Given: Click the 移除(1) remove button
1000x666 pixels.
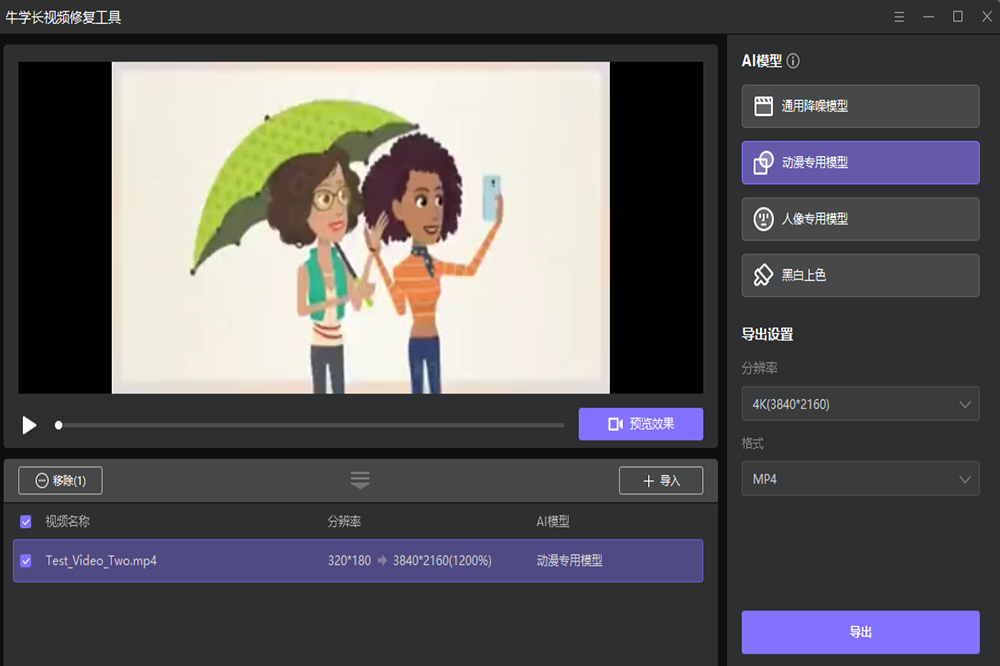Looking at the screenshot, I should click(x=60, y=481).
